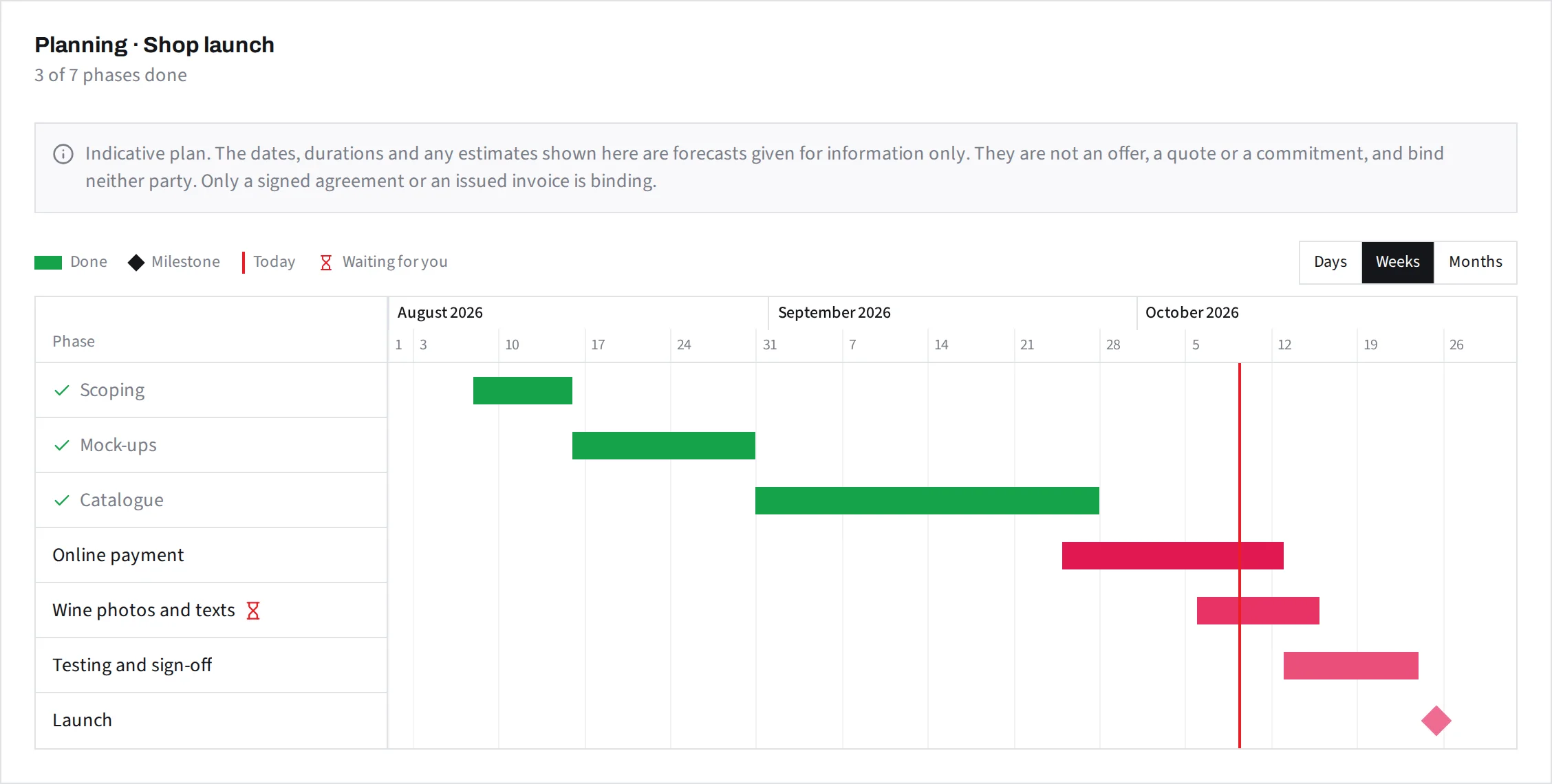Click the hourglass icon beside Wine photos and texts
This screenshot has width=1552, height=784.
253,611
